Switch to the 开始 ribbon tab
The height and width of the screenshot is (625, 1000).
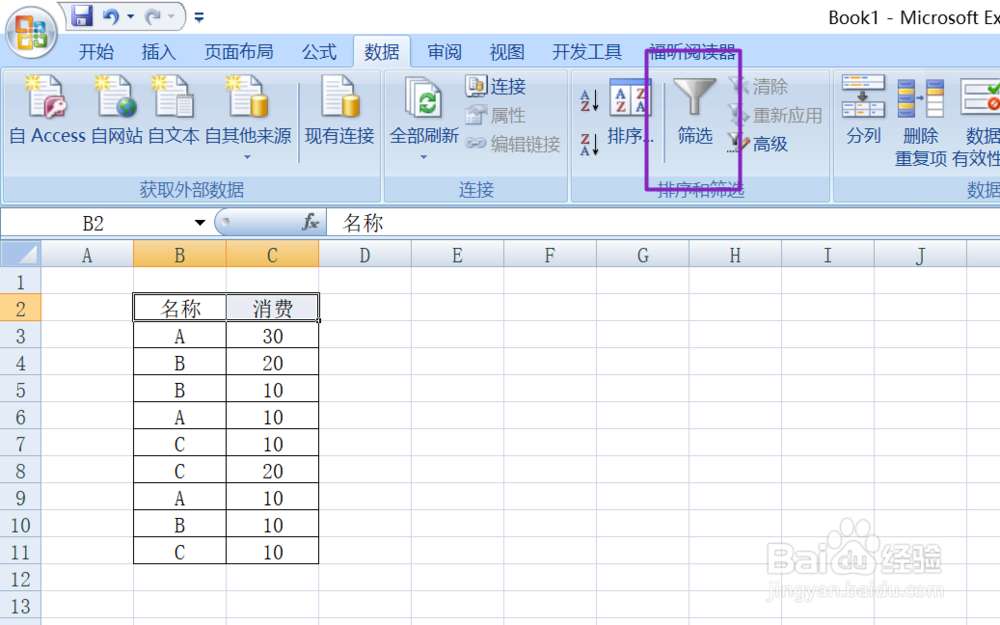tap(96, 52)
